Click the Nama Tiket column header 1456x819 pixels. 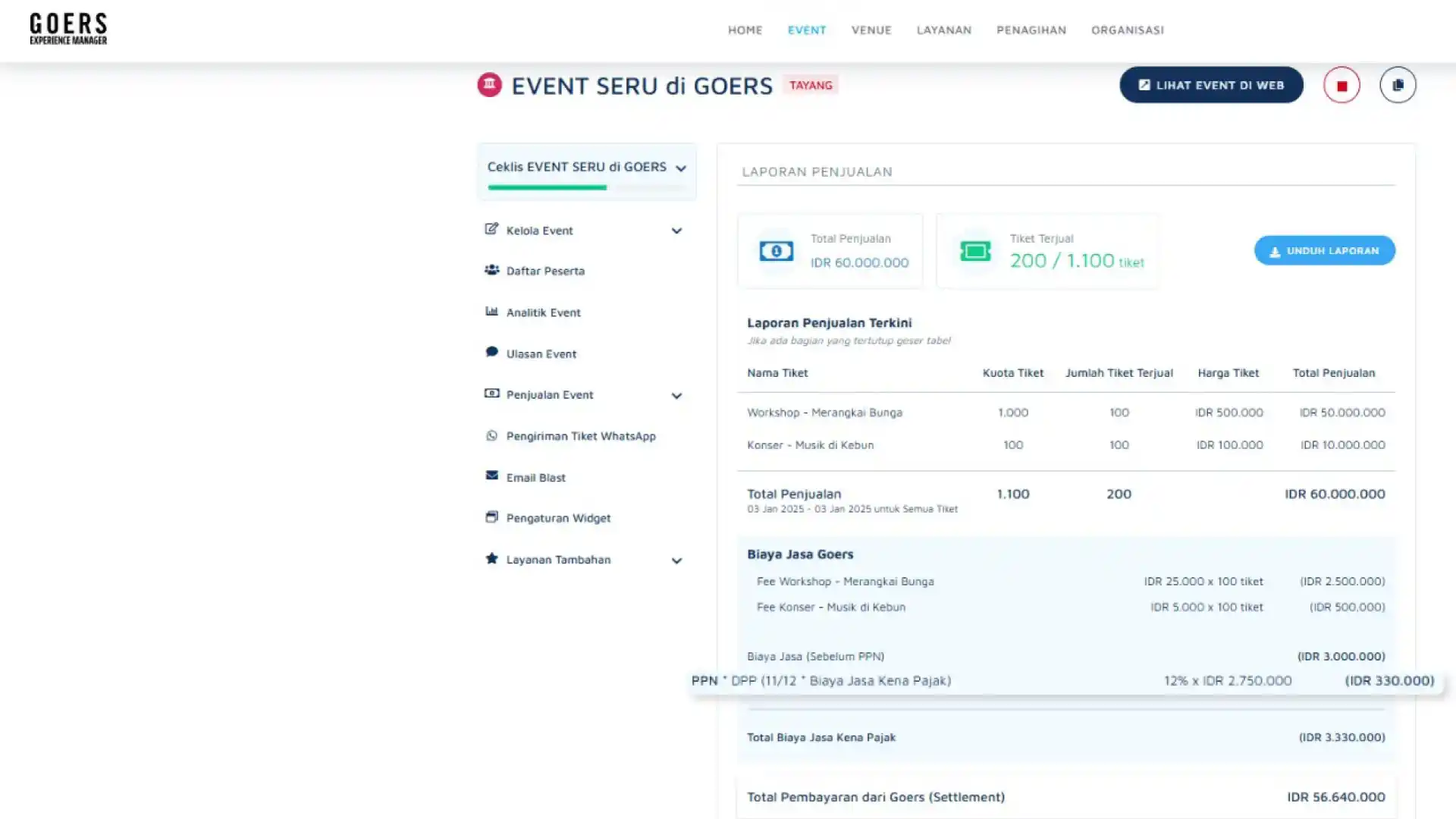[x=777, y=372]
